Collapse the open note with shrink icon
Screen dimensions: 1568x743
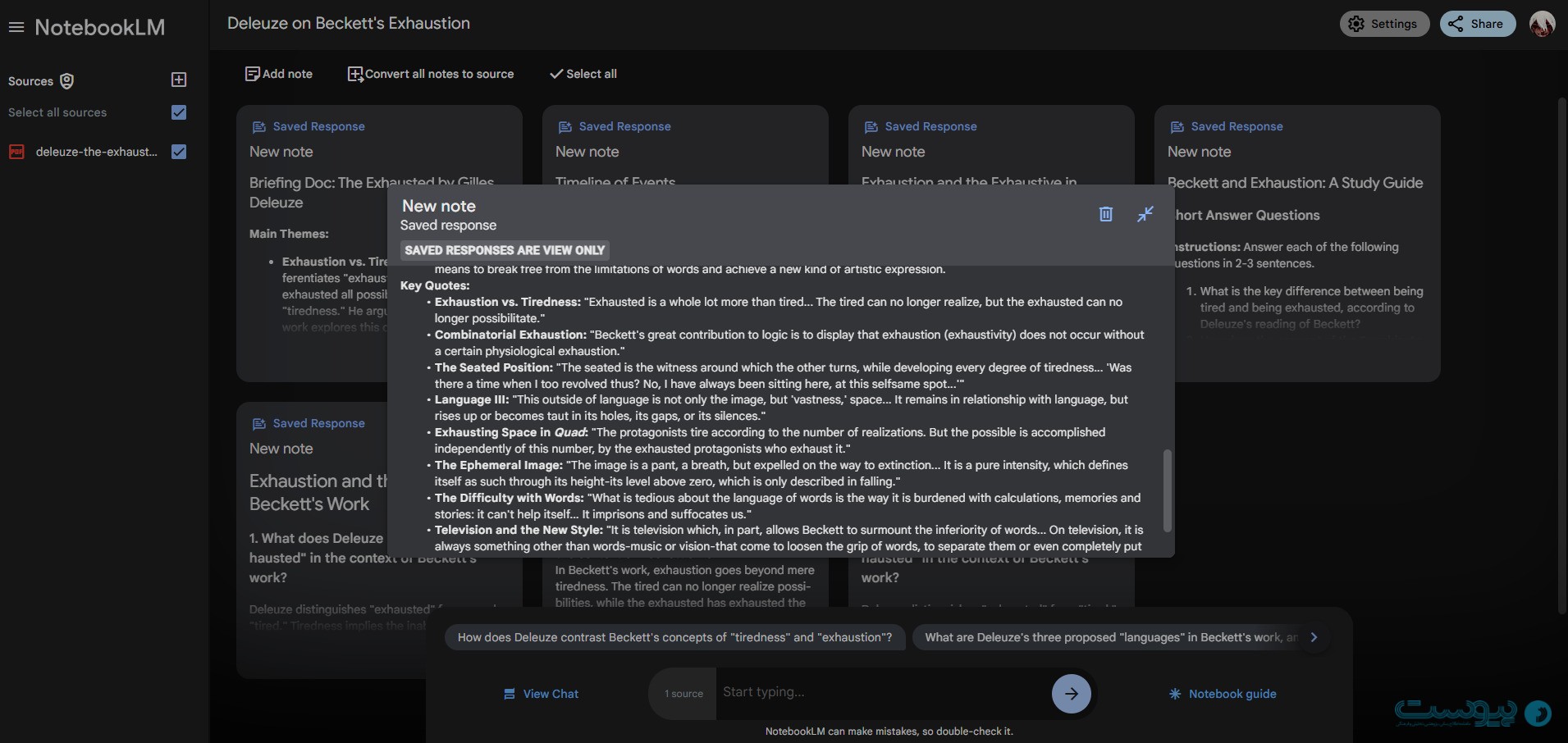coord(1145,214)
